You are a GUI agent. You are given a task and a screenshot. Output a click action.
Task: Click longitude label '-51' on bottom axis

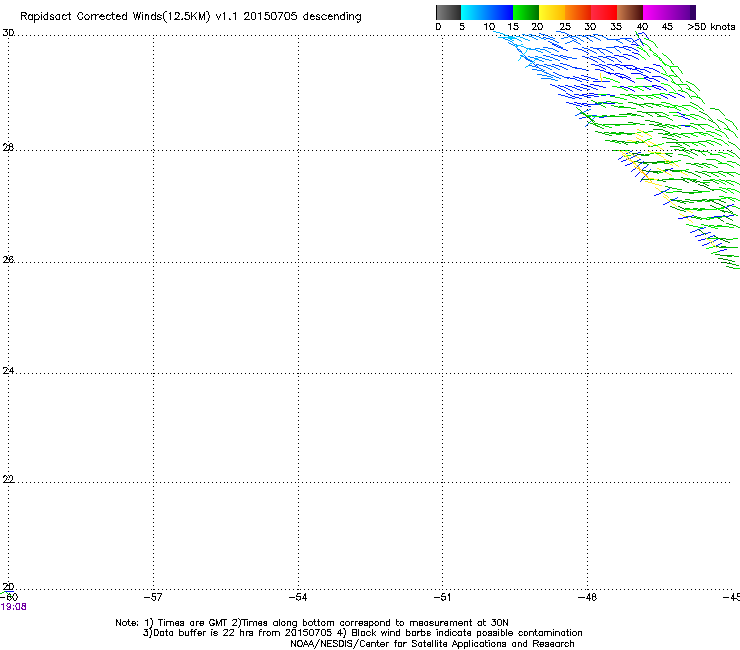(442, 597)
